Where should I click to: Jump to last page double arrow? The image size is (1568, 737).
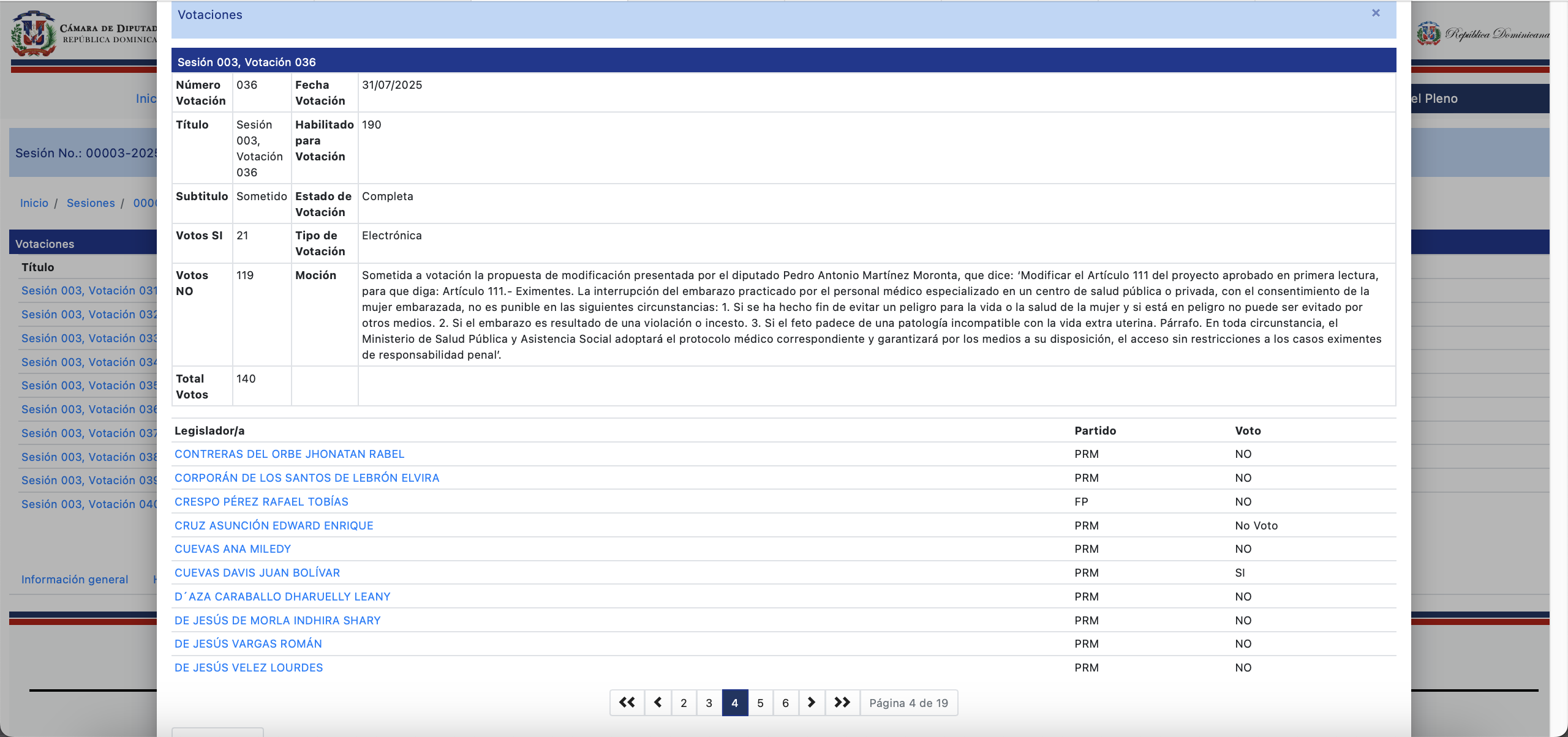click(842, 702)
